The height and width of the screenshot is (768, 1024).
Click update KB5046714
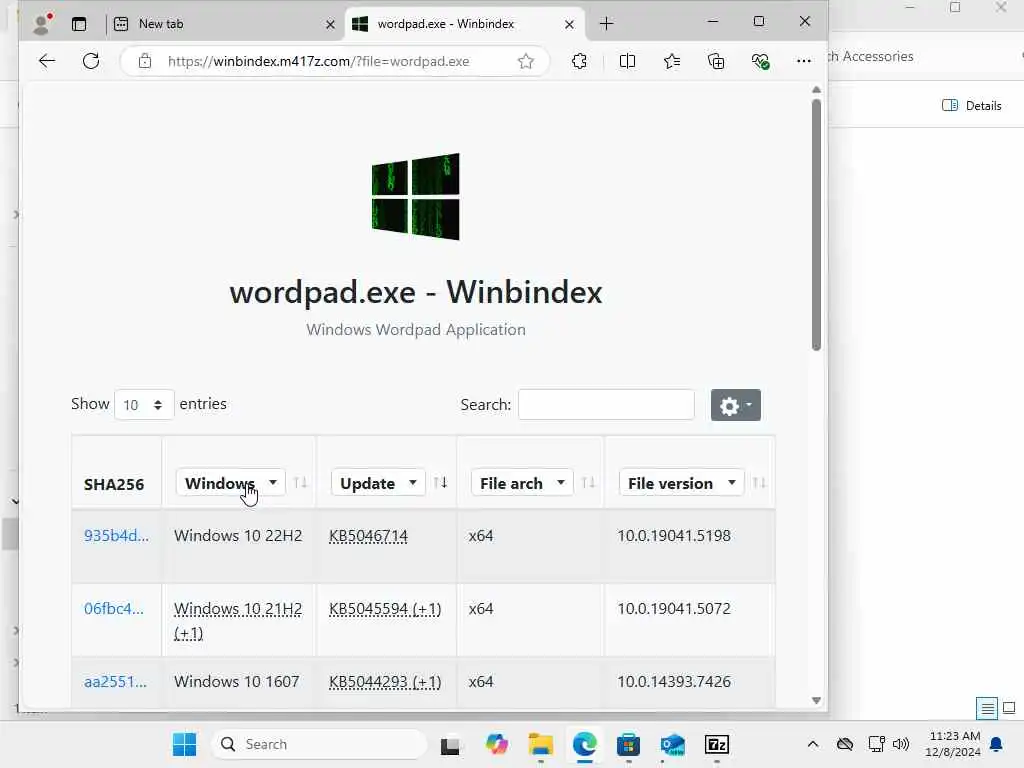(368, 536)
